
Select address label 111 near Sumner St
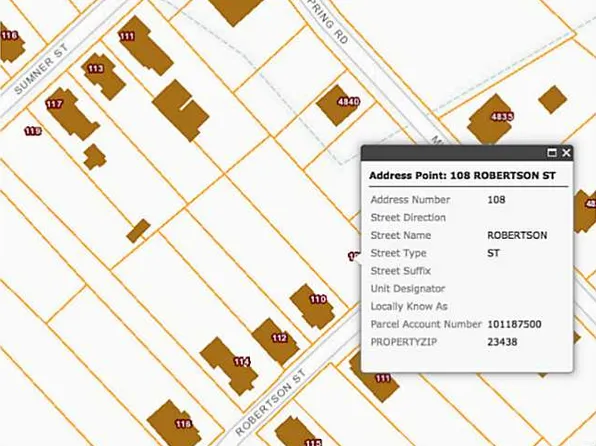click(127, 37)
